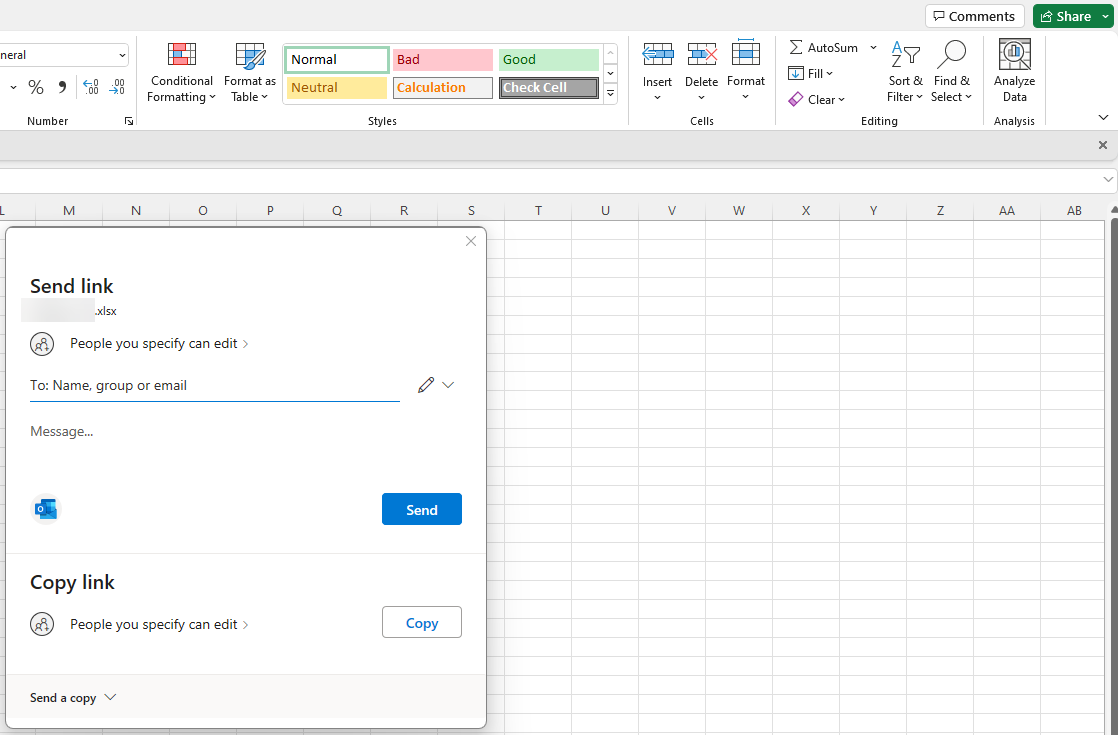
Task: Expand the cell styles gallery
Action: click(x=610, y=93)
